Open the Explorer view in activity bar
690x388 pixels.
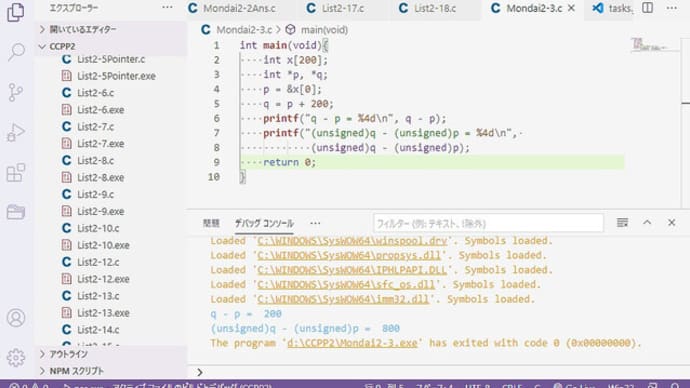16,12
